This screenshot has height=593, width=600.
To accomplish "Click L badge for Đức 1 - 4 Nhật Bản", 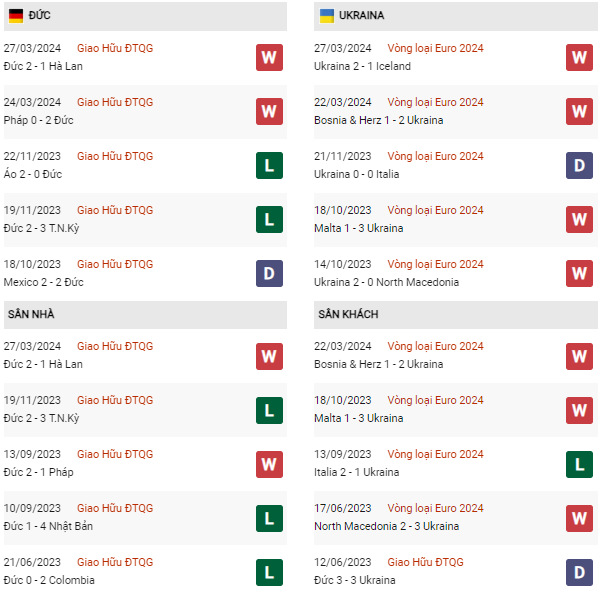I will pyautogui.click(x=269, y=517).
